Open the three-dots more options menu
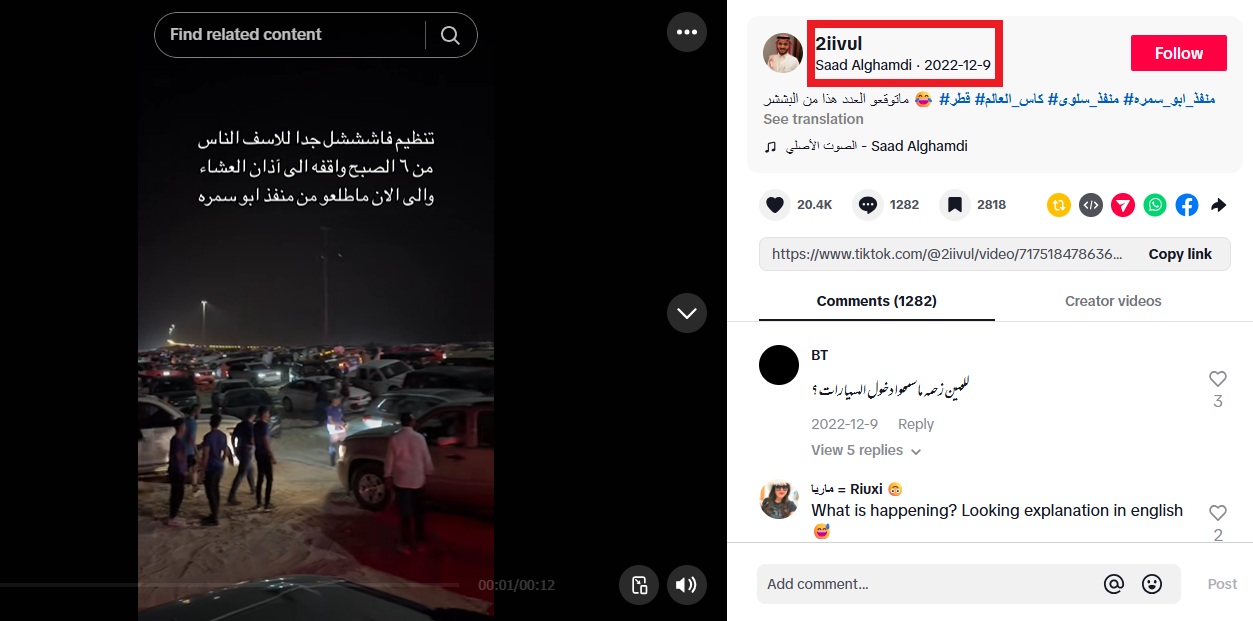 686,32
